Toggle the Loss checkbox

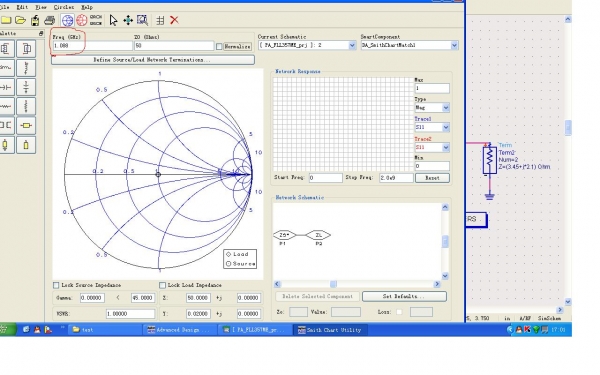pos(399,312)
